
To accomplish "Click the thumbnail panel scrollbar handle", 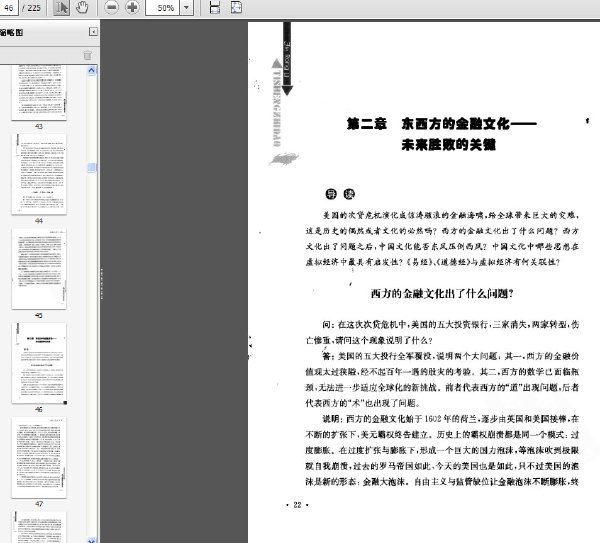I will 91,168.
